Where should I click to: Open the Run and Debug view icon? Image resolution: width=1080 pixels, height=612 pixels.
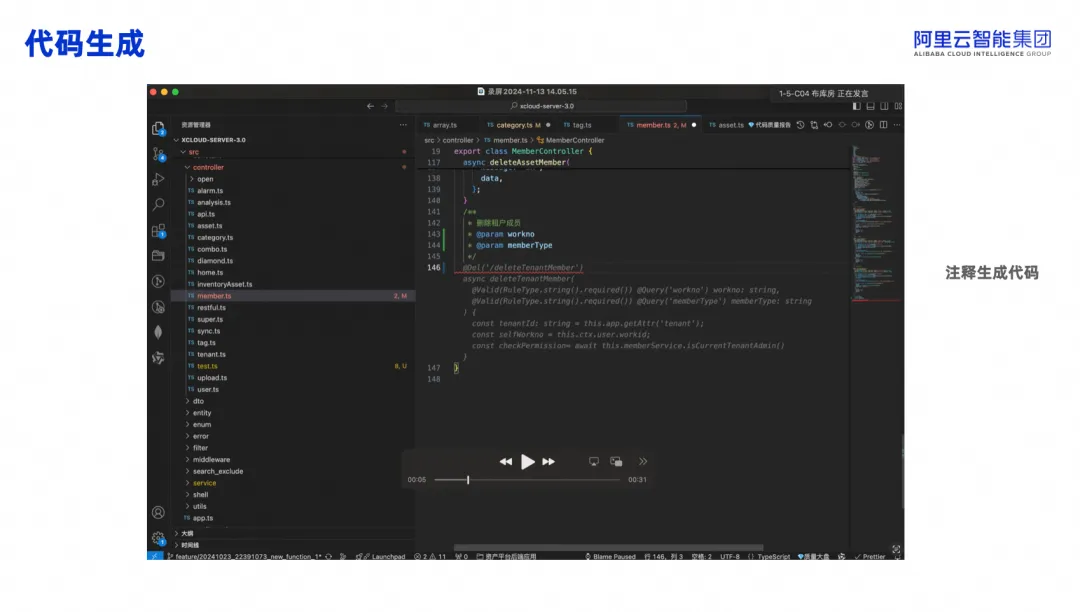(x=158, y=180)
